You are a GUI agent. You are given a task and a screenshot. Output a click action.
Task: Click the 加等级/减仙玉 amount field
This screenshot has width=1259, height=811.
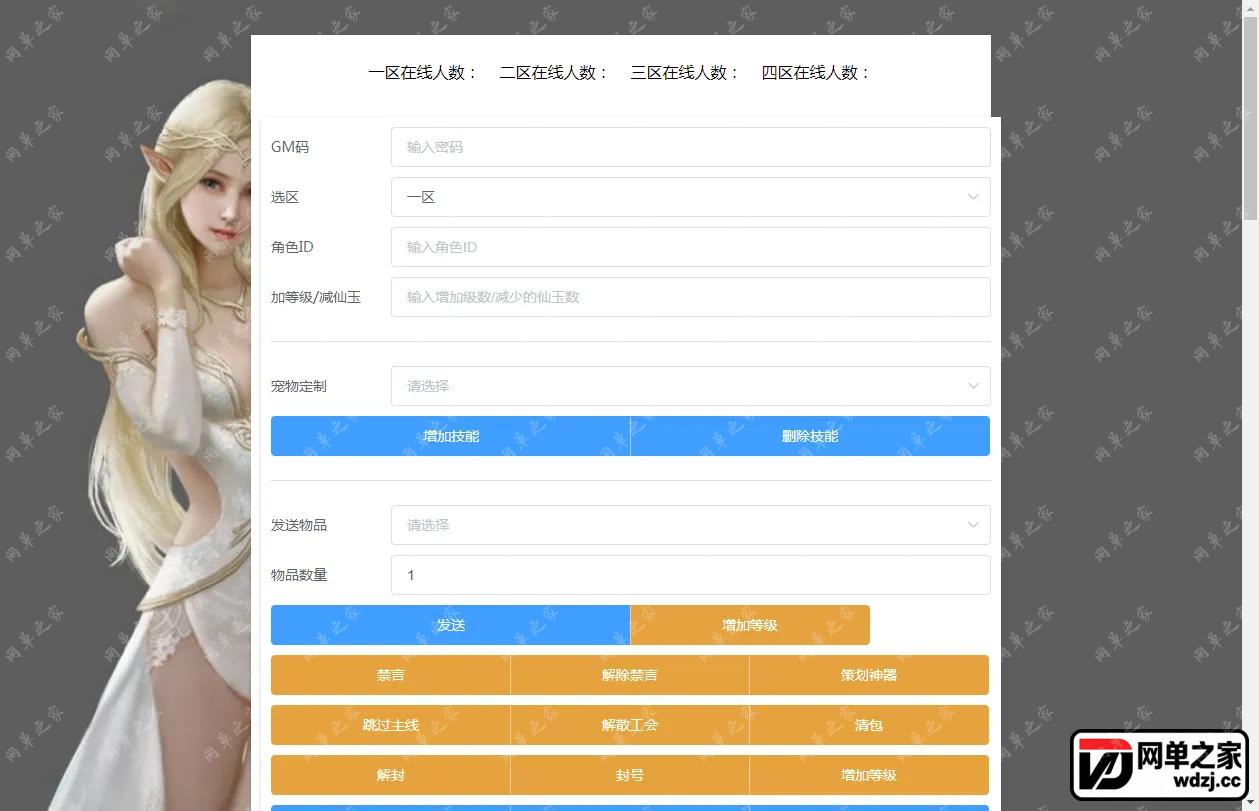pos(690,297)
